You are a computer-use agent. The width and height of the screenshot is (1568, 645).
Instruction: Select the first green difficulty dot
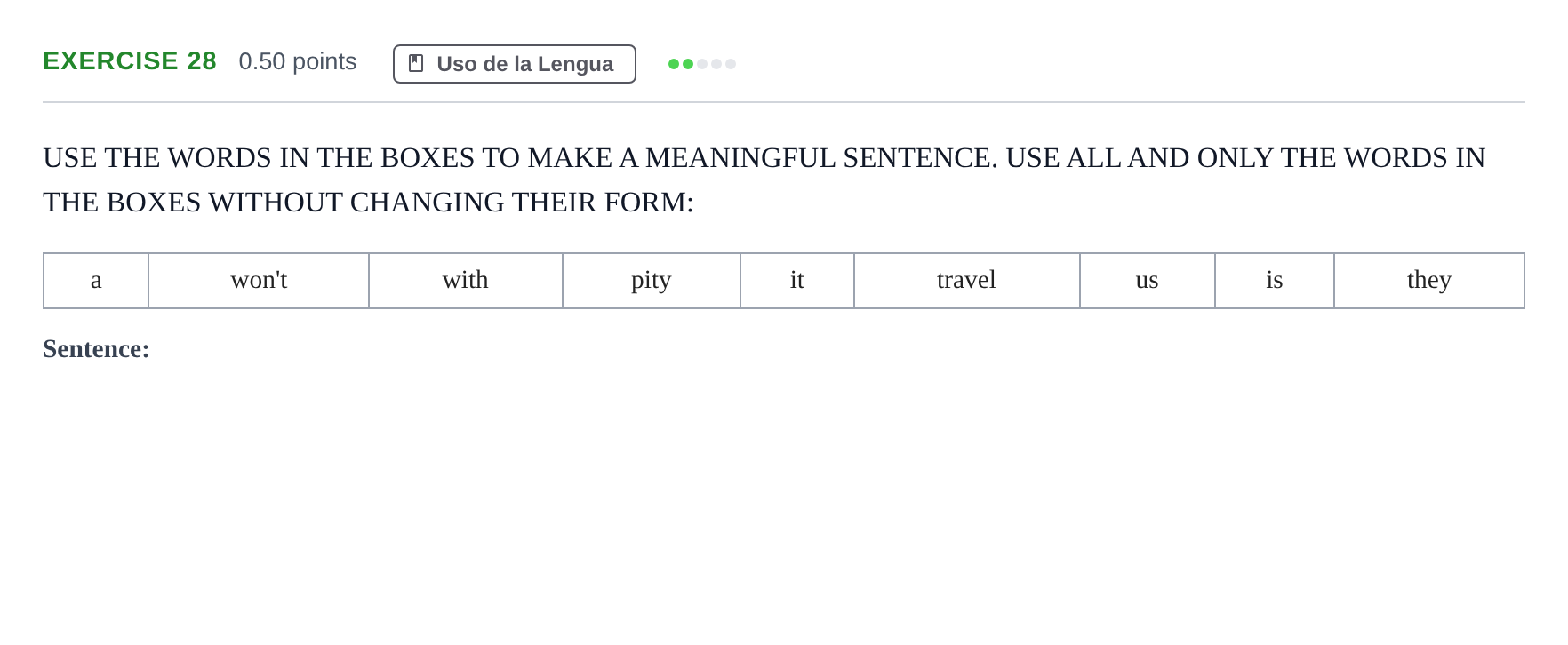pos(674,64)
